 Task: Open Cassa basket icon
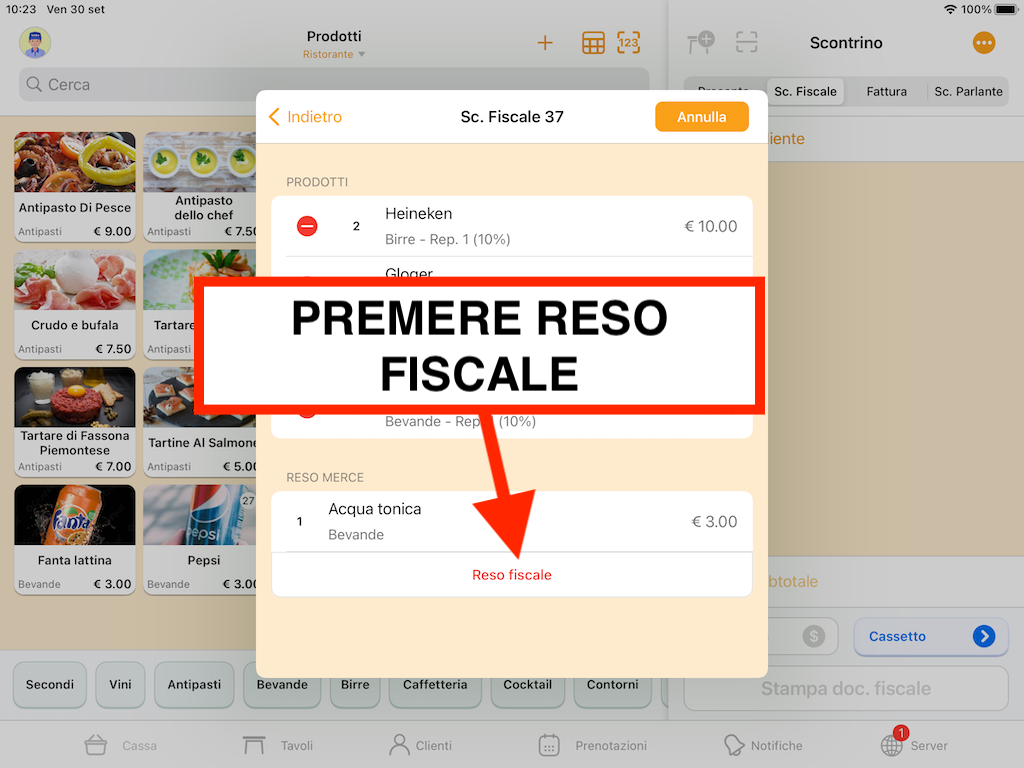tap(95, 745)
